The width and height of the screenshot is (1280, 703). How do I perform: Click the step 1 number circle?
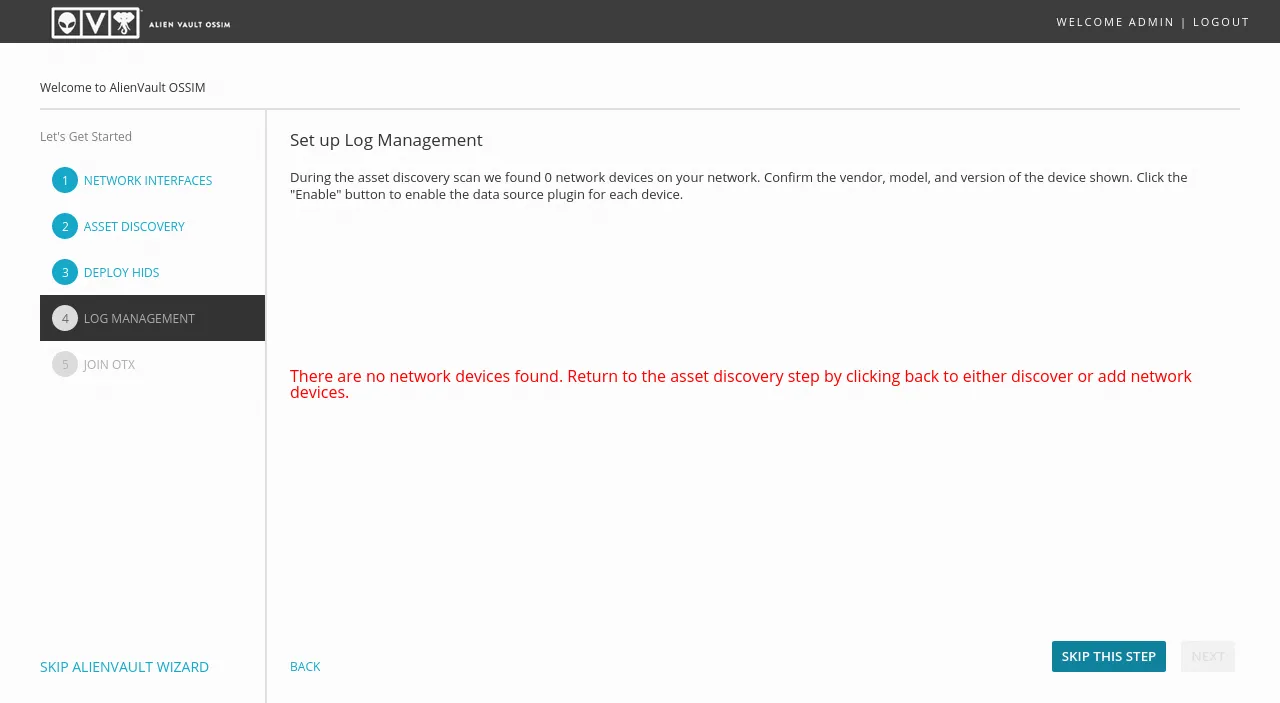coord(65,180)
